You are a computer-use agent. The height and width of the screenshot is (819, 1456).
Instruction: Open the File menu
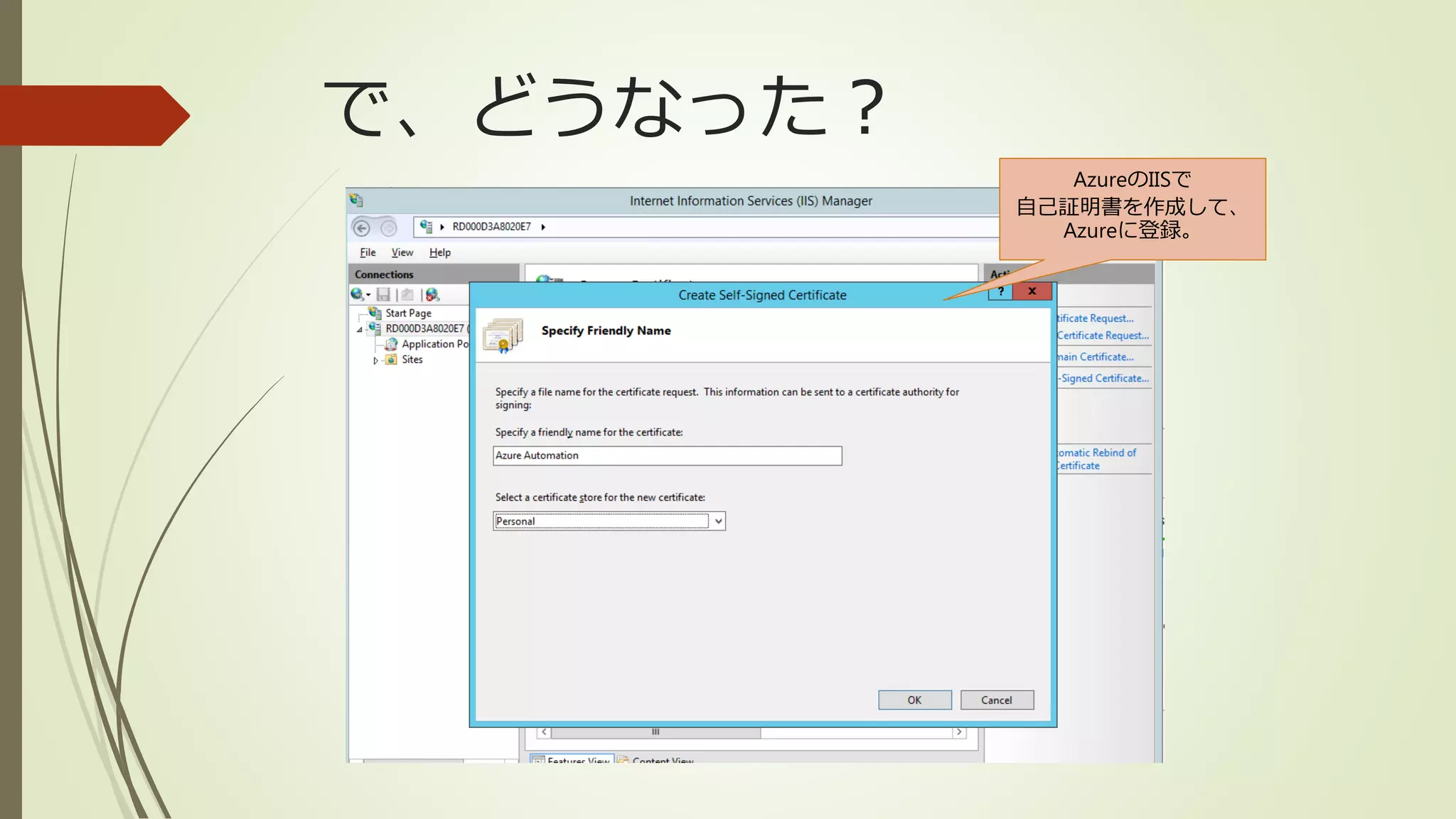point(368,252)
